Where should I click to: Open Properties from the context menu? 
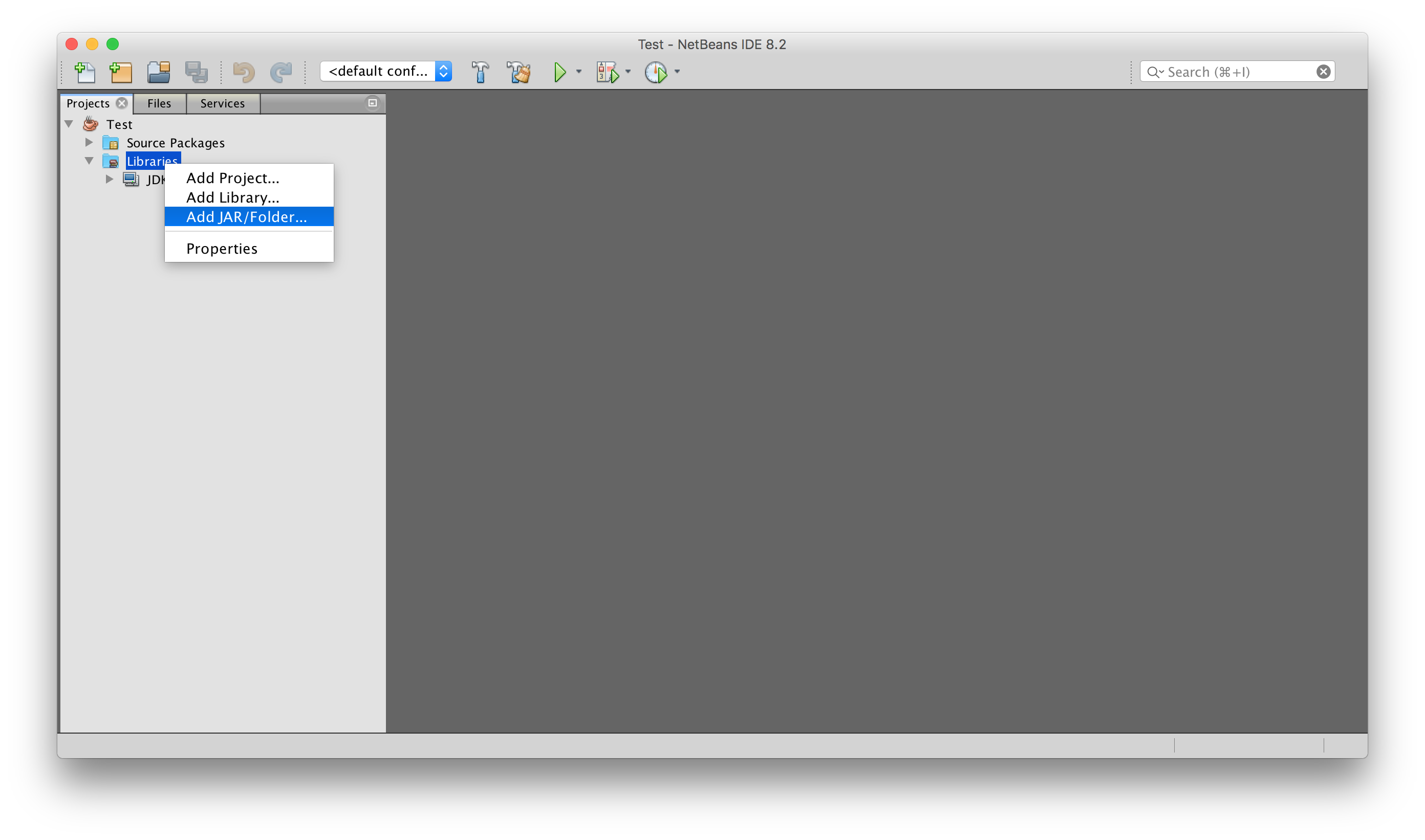tap(249, 249)
